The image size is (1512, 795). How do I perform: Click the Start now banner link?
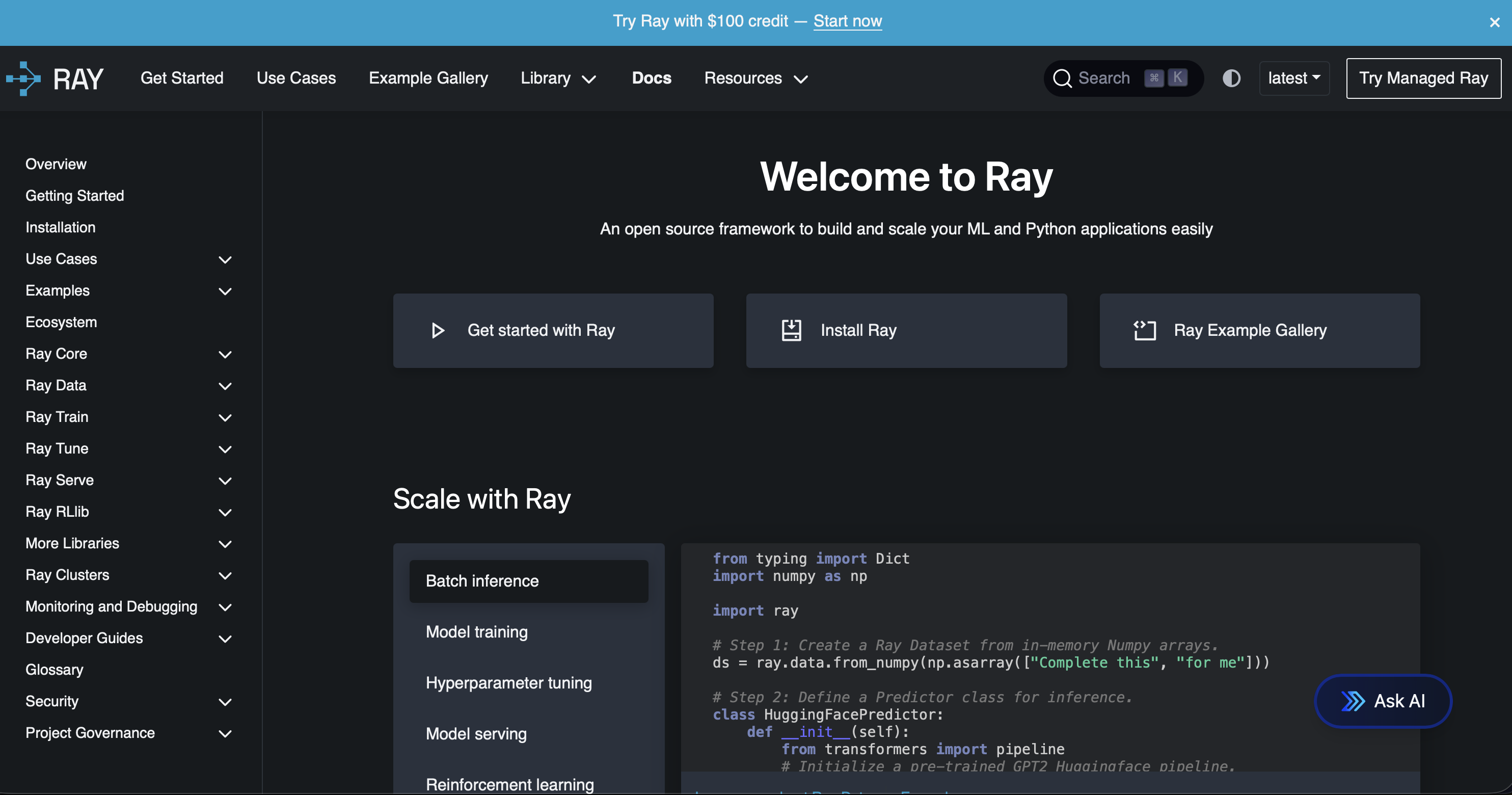(848, 21)
